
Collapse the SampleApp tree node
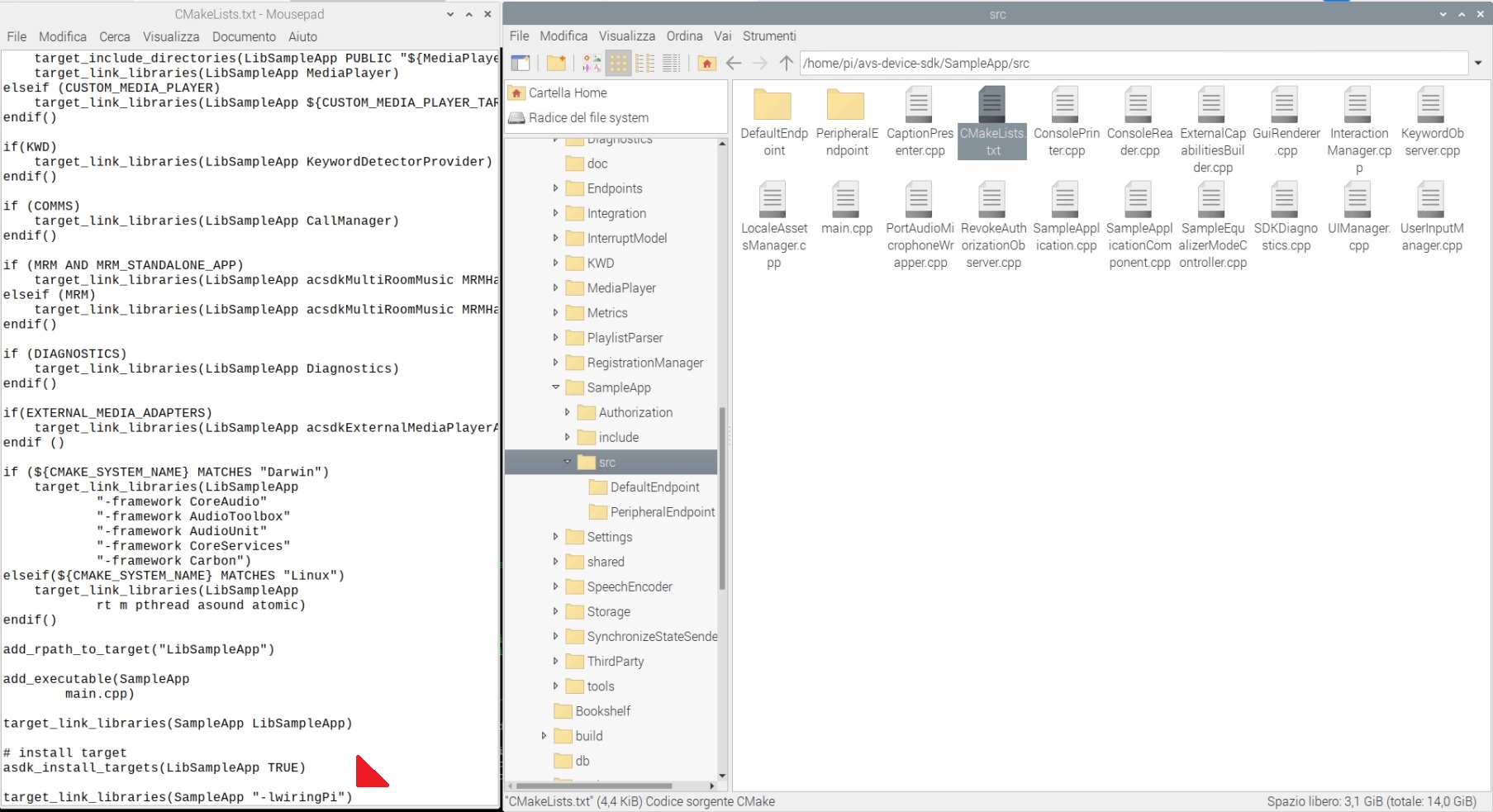[x=554, y=387]
